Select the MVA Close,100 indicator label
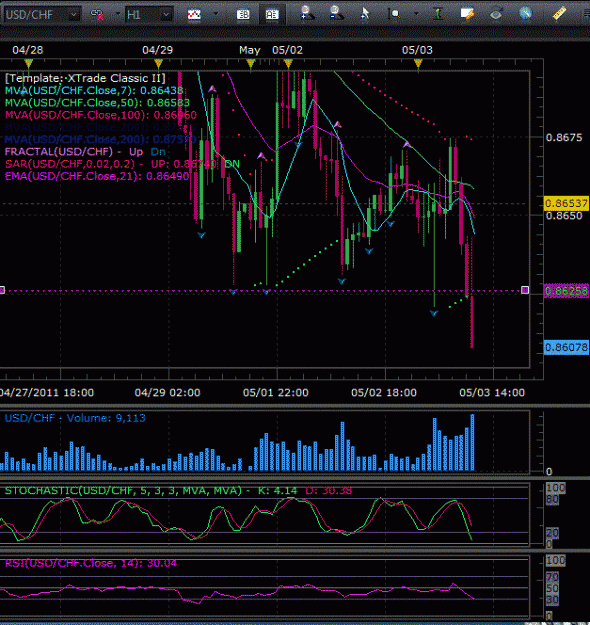590x625 pixels. click(x=100, y=115)
